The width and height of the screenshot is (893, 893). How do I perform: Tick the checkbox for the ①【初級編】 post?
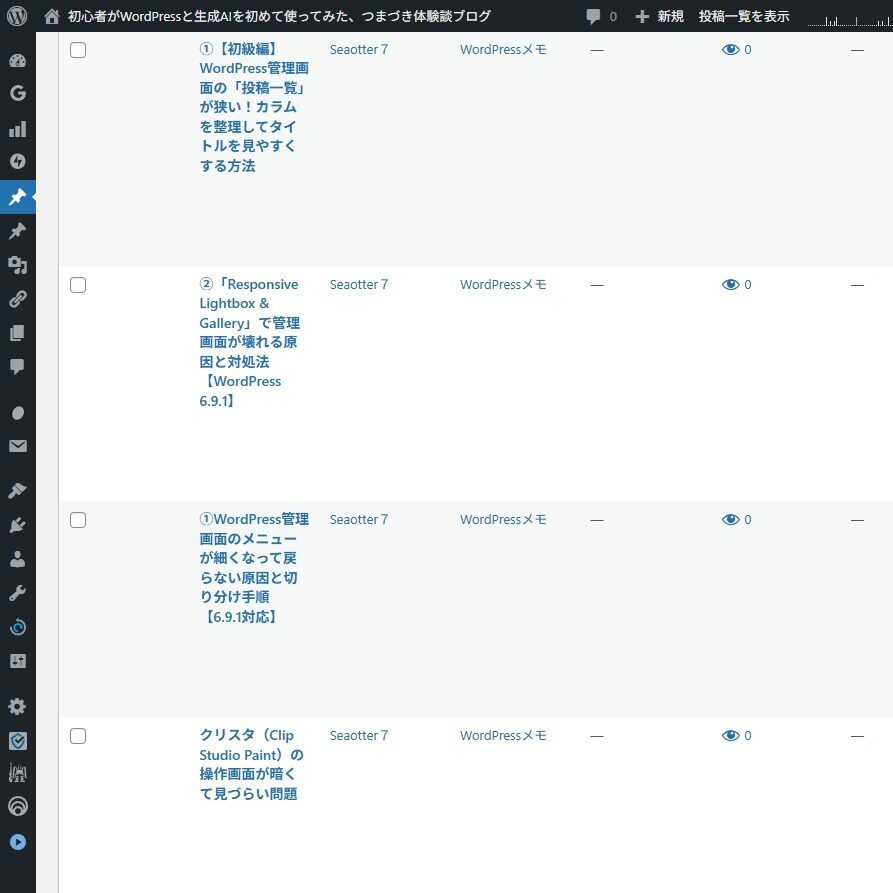click(78, 50)
